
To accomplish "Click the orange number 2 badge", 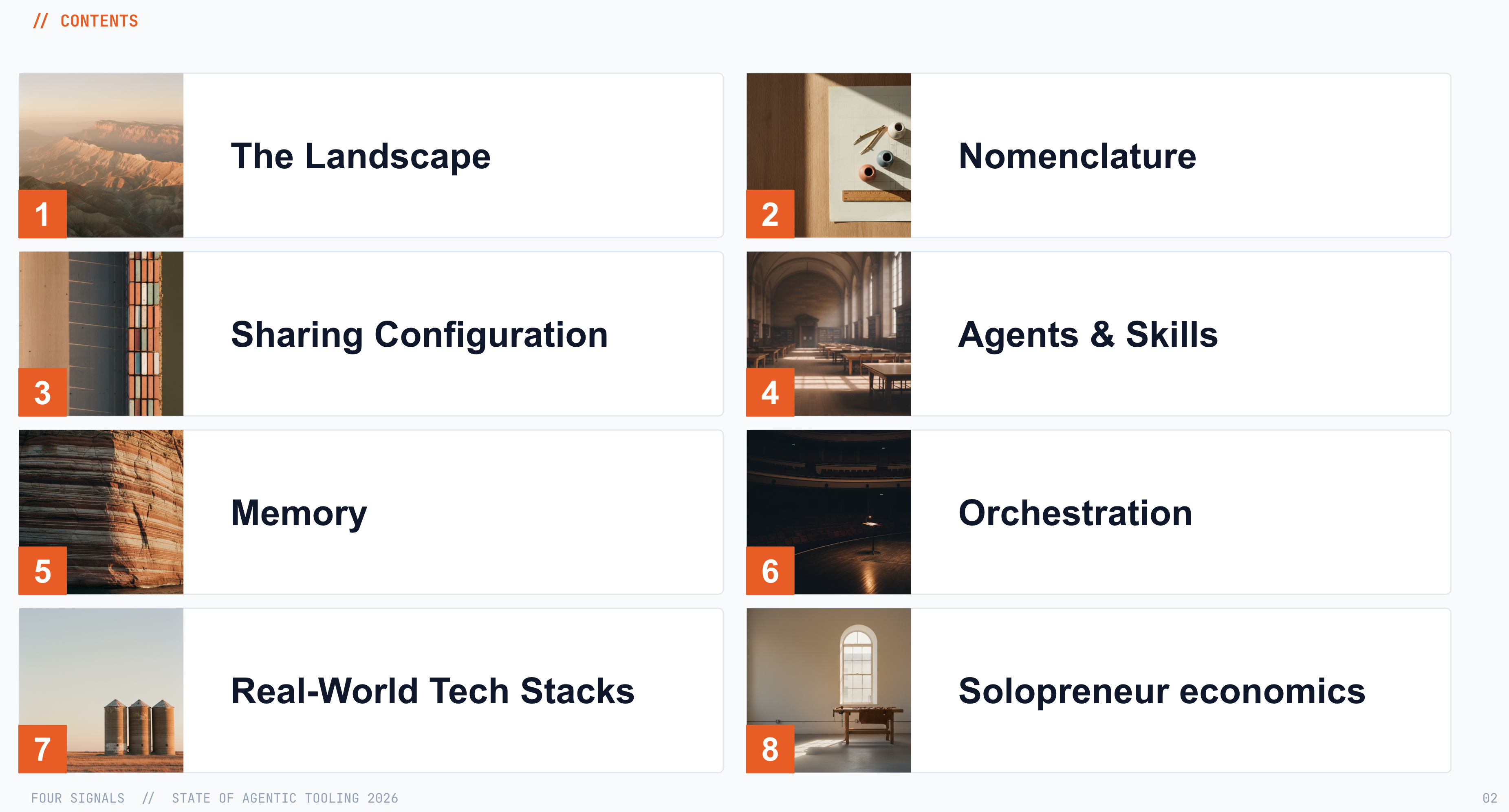I will (x=770, y=214).
